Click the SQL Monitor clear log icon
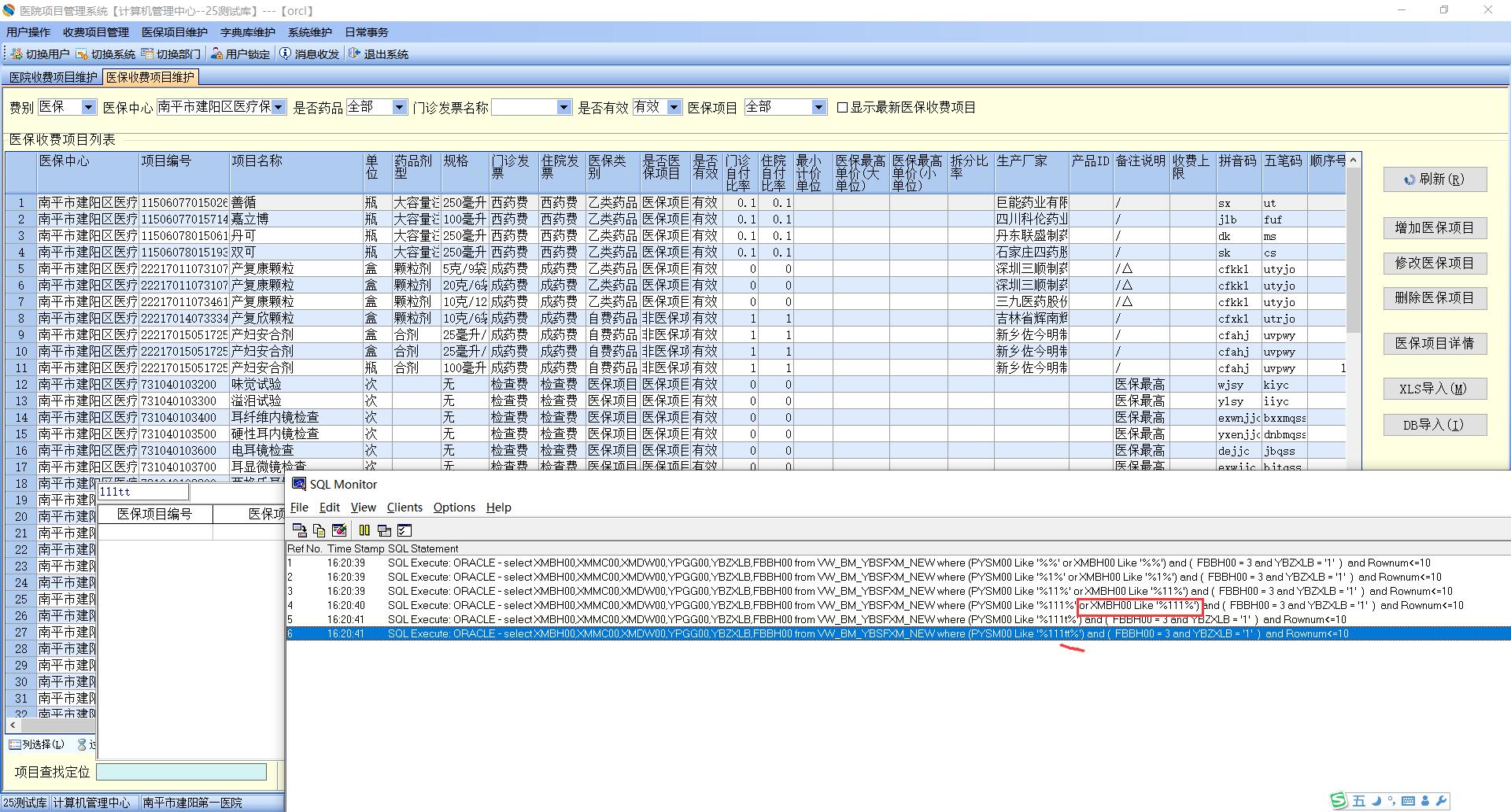This screenshot has height=812, width=1511. 339,530
